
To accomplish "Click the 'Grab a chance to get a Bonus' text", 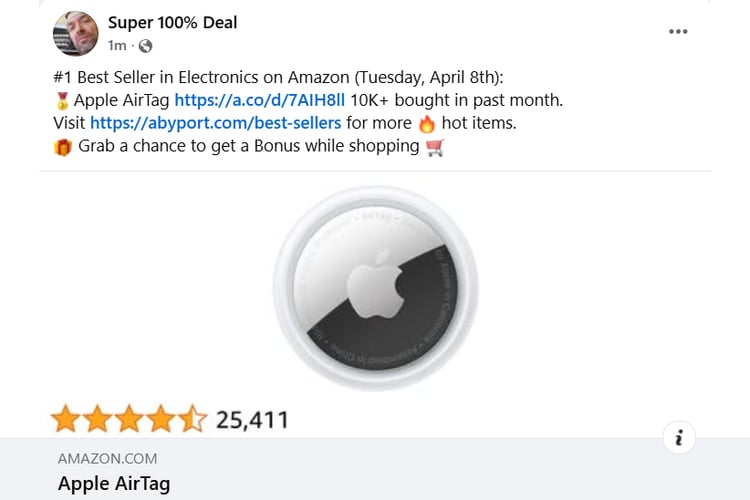I will point(249,146).
